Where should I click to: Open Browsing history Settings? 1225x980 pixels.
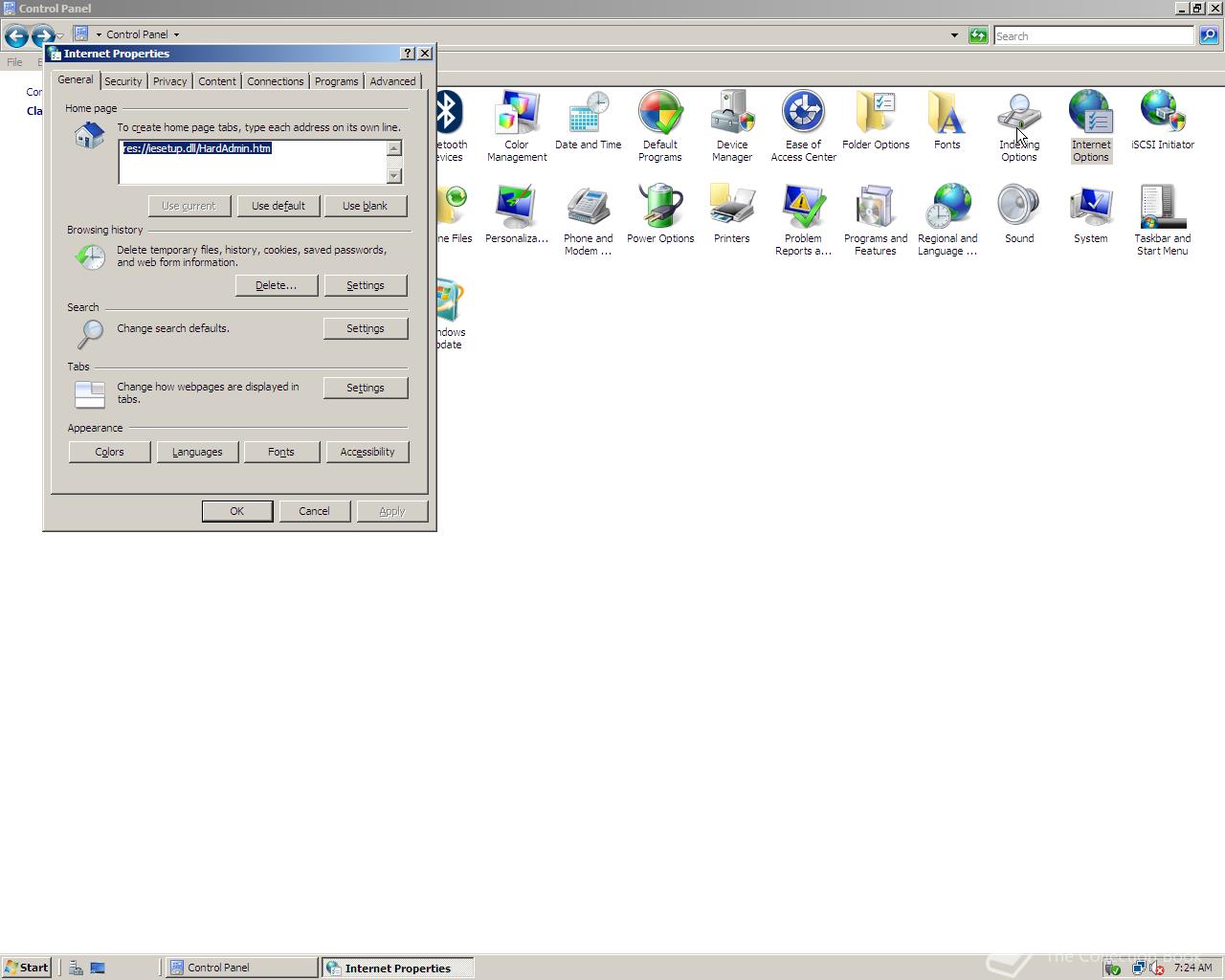(x=366, y=285)
